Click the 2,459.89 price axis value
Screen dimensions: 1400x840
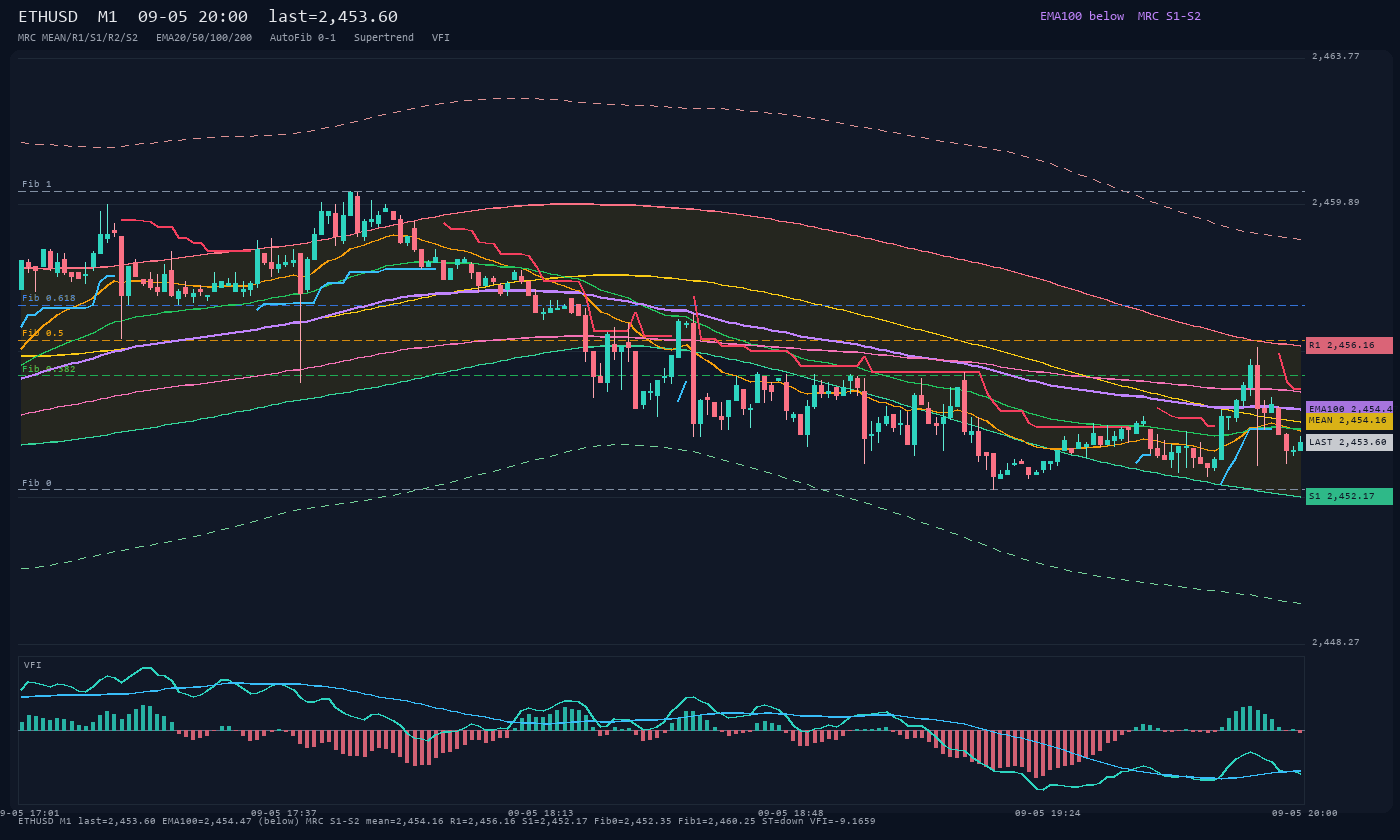tap(1336, 202)
